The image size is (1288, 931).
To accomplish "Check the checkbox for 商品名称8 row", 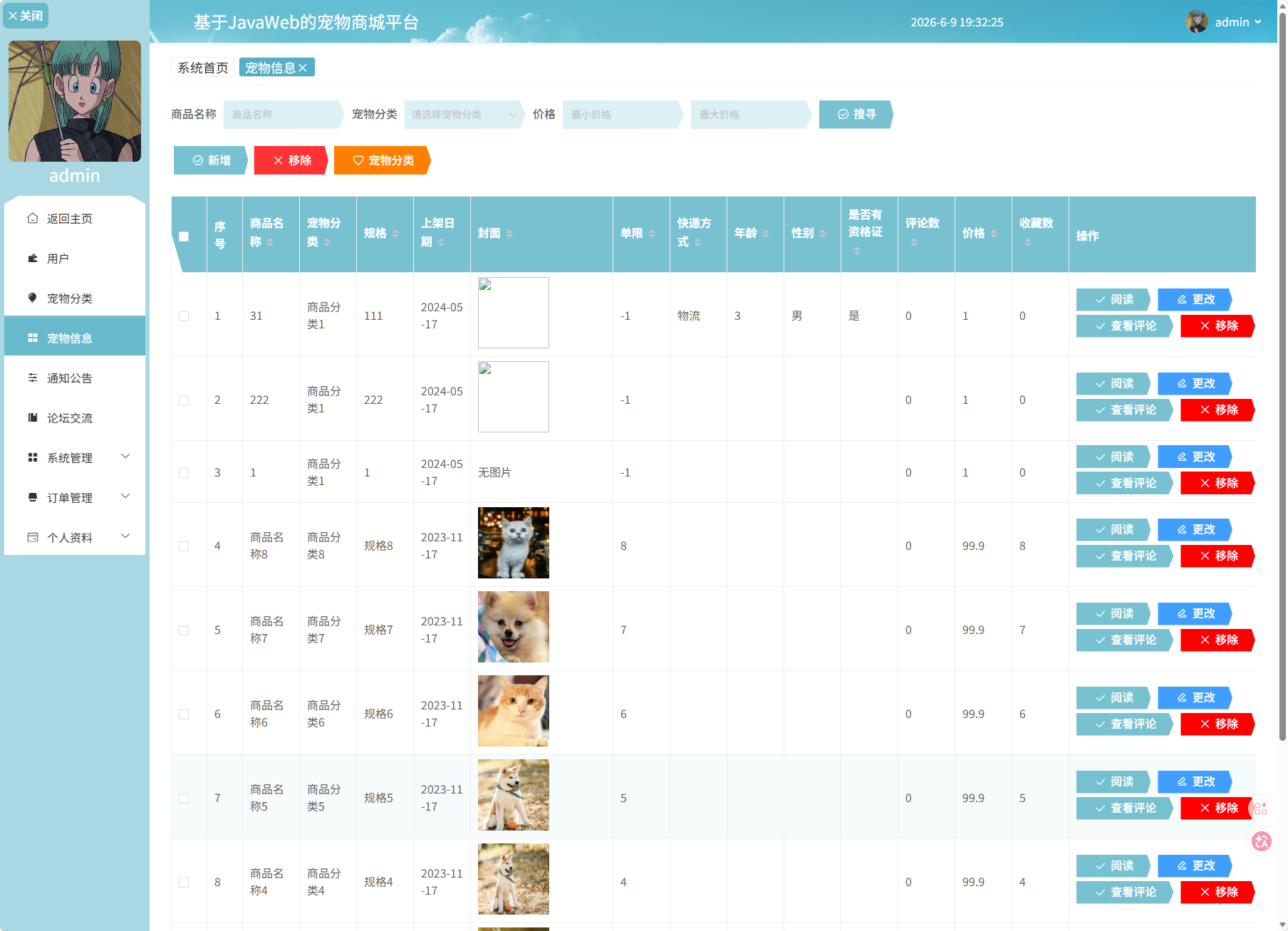I will coord(184,546).
